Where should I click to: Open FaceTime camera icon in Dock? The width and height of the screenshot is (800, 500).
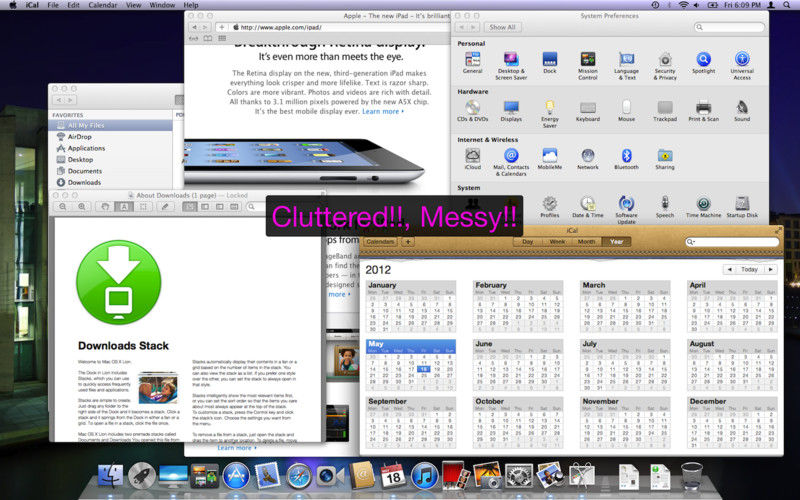(x=330, y=477)
